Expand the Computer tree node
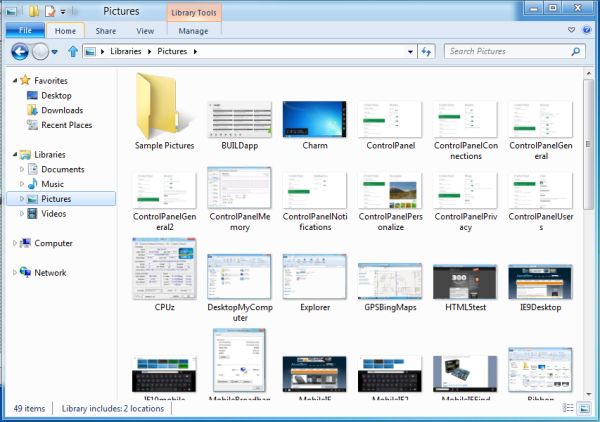The width and height of the screenshot is (600, 422). [x=15, y=243]
